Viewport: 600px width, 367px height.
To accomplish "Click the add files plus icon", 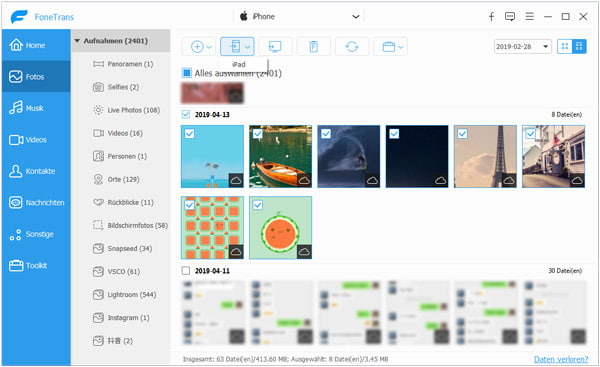I will [197, 47].
